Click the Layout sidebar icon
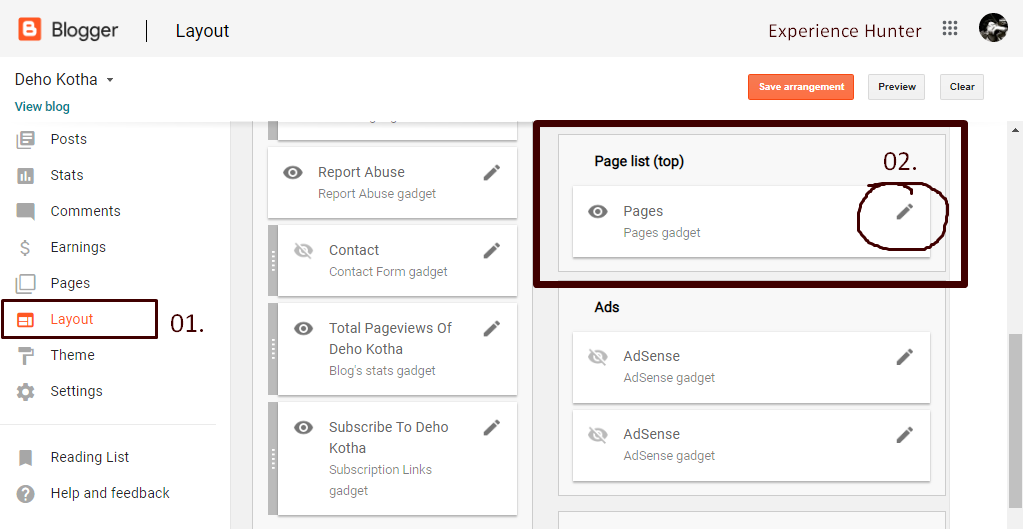Viewport: 1023px width, 529px height. 25,320
